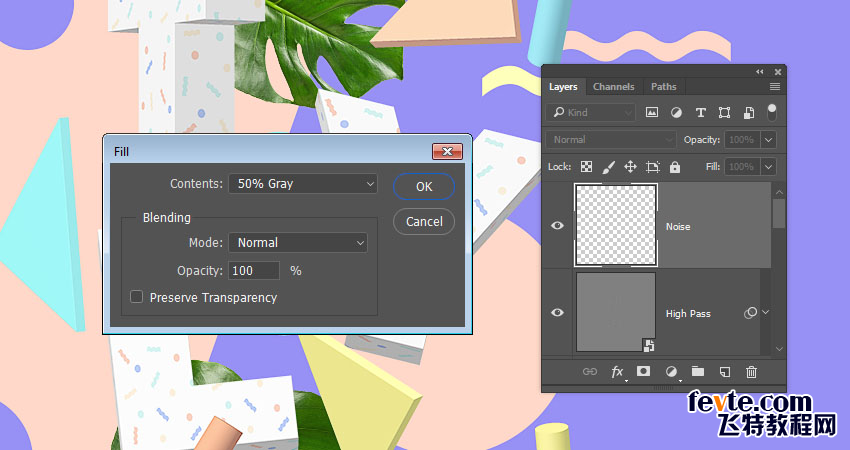Filter layers by shape layer icon

point(724,112)
